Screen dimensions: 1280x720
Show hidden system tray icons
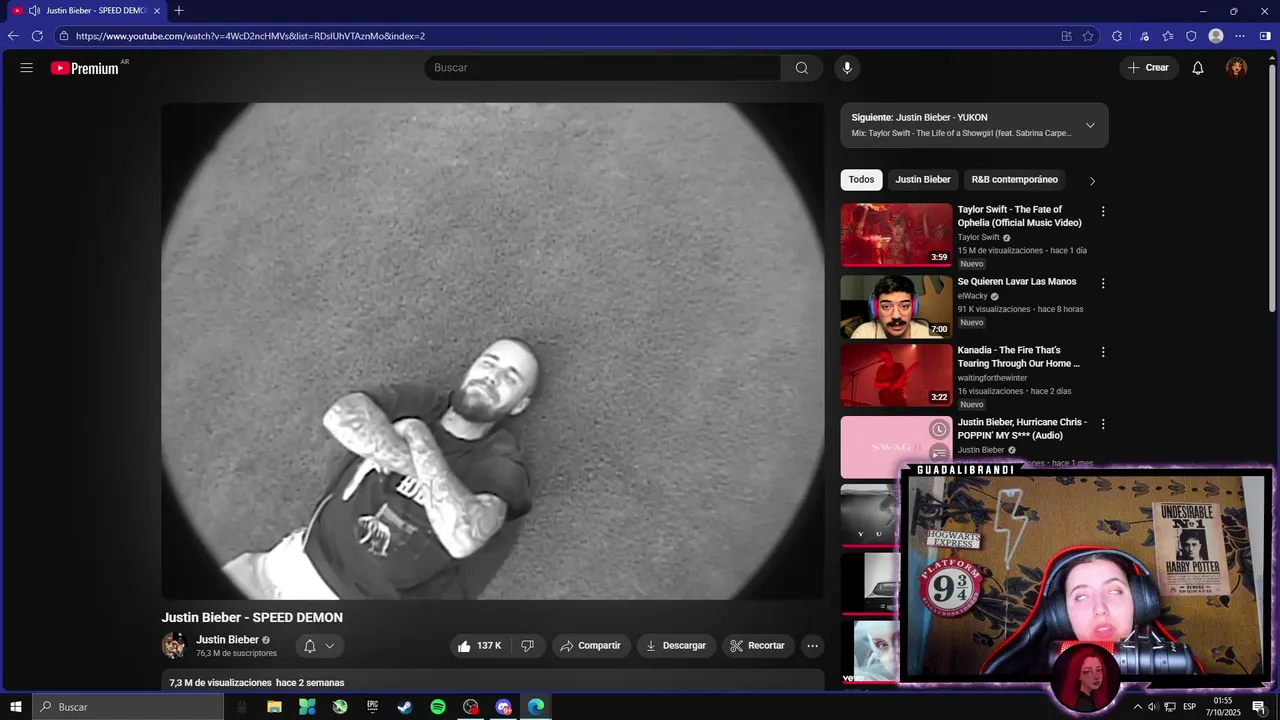click(1137, 707)
